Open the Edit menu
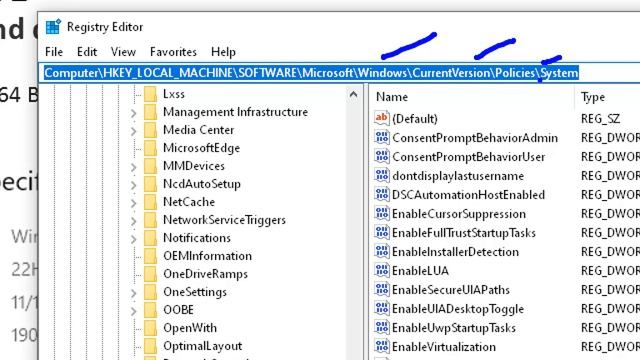640x360 pixels. (x=87, y=52)
